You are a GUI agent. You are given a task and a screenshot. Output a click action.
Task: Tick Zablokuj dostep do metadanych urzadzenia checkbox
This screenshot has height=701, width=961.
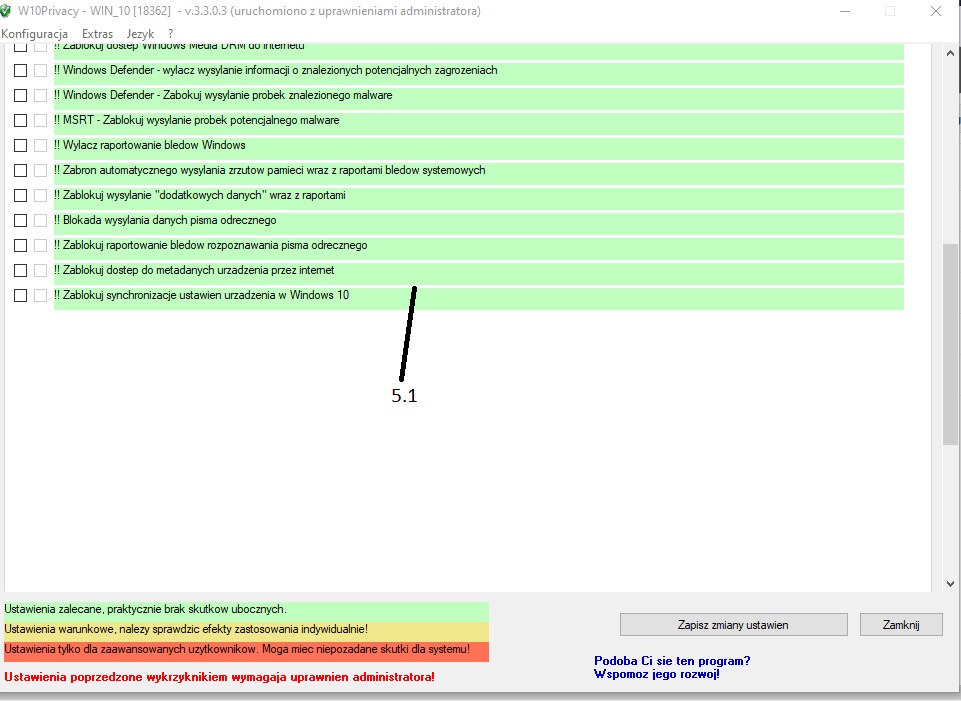point(20,270)
